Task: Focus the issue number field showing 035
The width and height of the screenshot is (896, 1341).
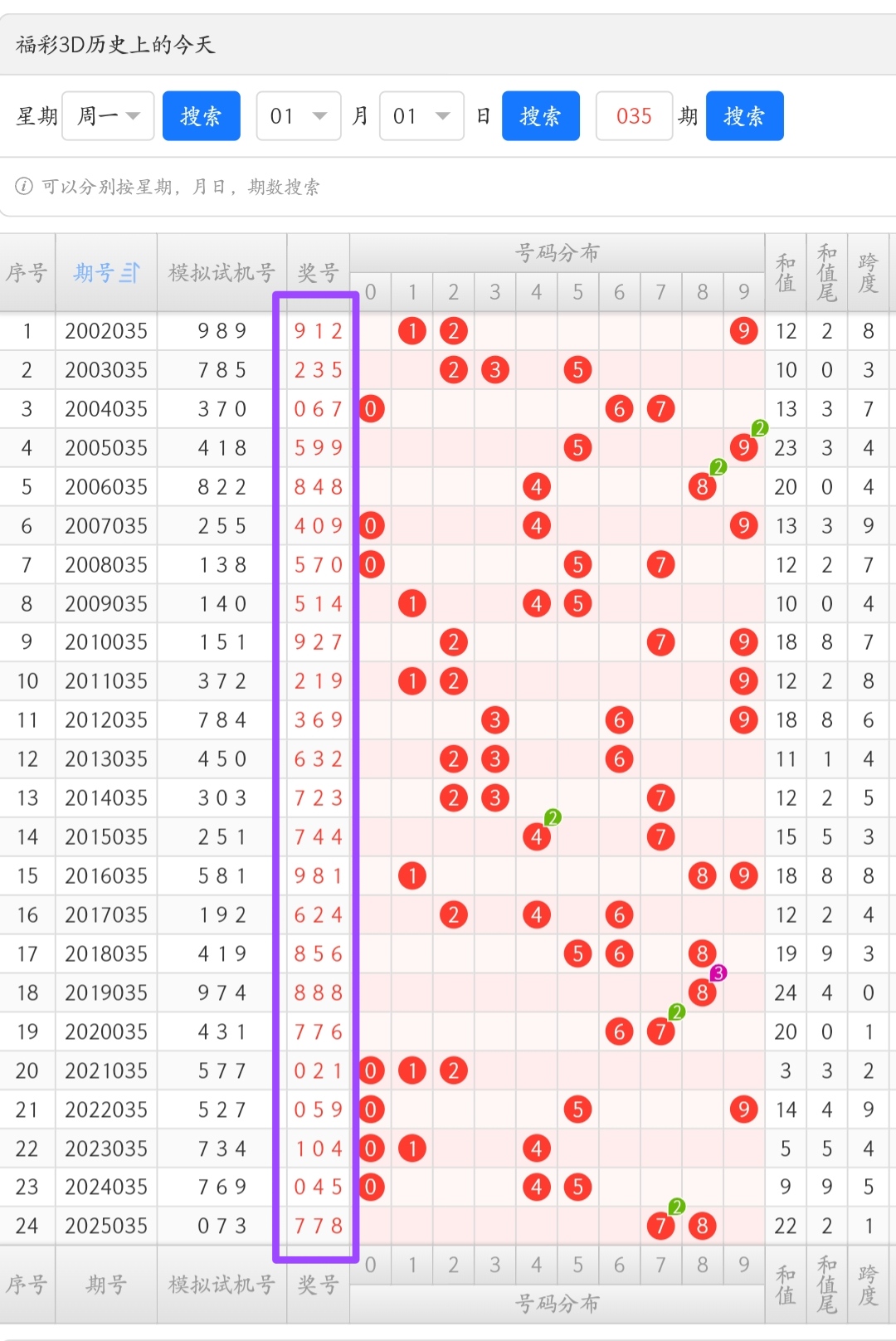Action: tap(634, 115)
